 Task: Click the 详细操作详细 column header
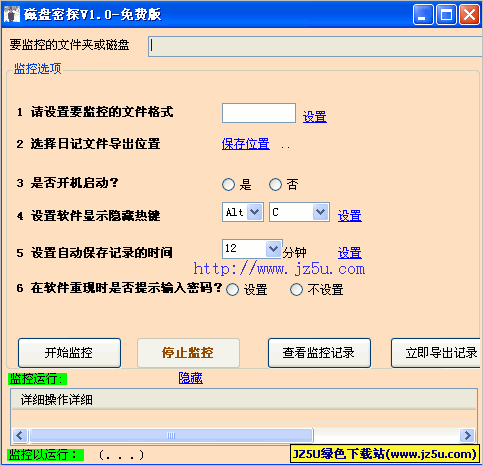[x=244, y=399]
